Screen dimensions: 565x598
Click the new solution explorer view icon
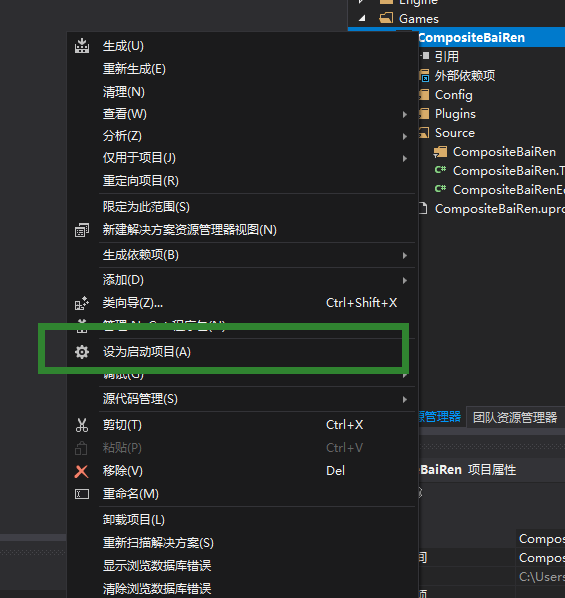point(82,230)
